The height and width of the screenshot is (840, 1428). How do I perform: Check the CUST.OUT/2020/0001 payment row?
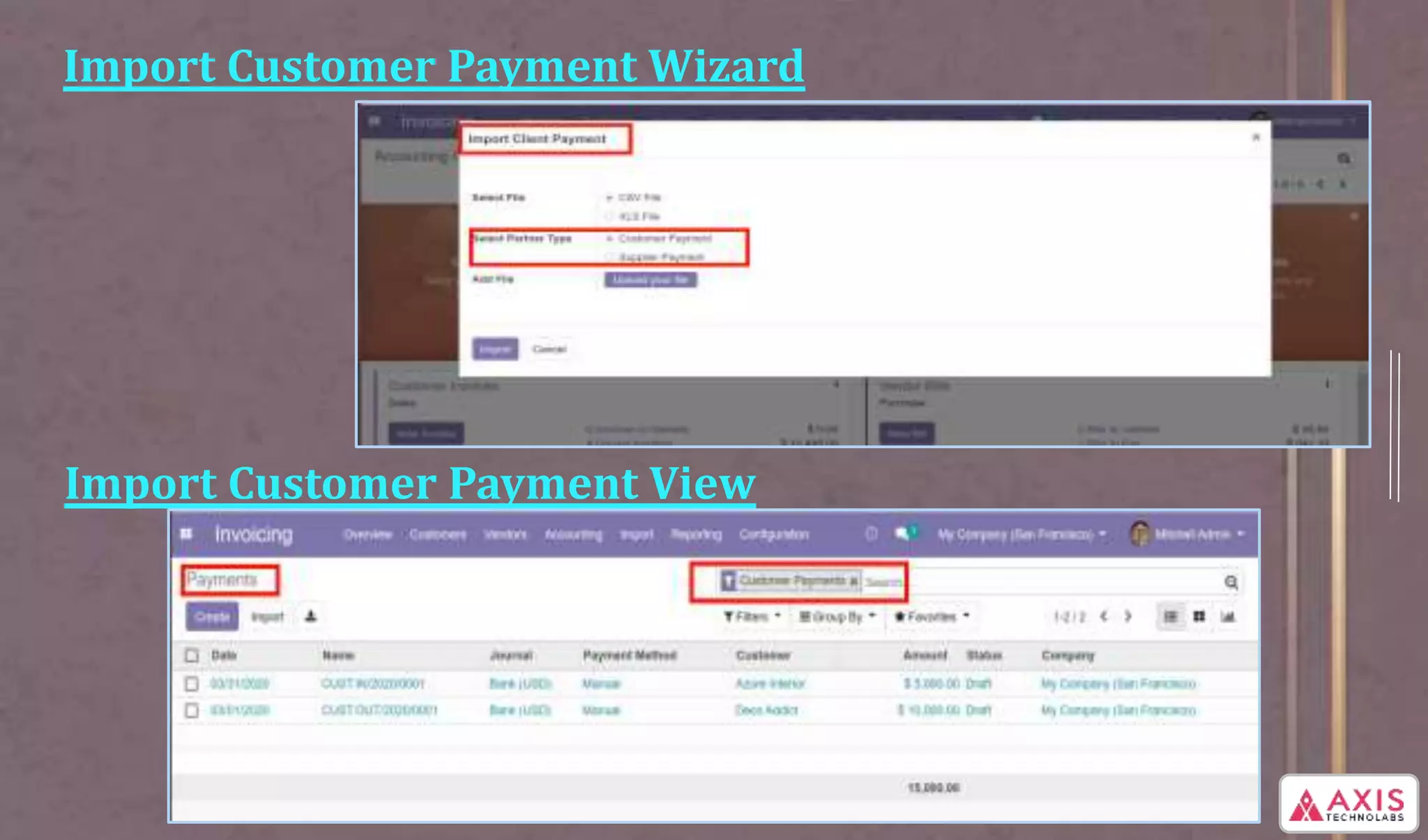point(192,710)
